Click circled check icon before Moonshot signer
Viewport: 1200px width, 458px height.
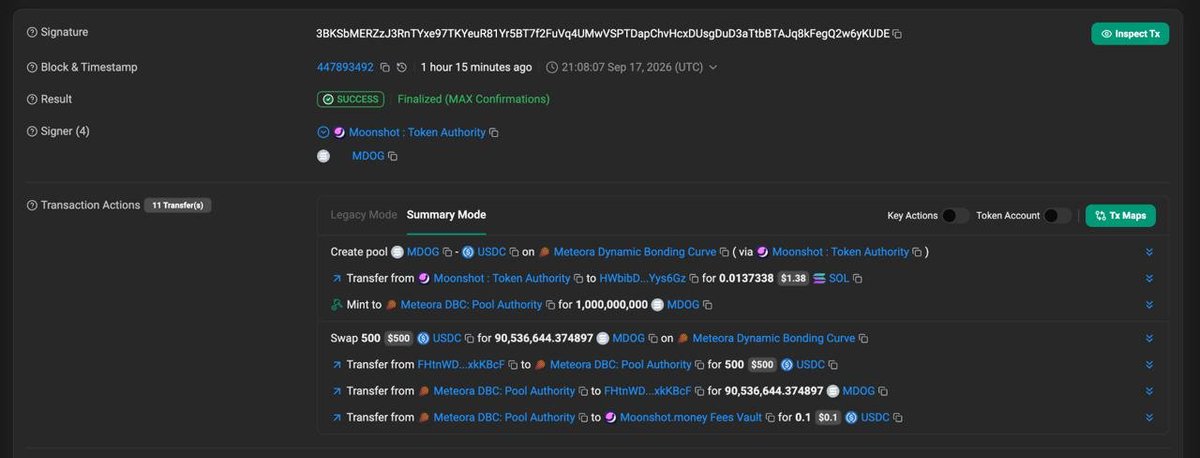click(x=323, y=132)
